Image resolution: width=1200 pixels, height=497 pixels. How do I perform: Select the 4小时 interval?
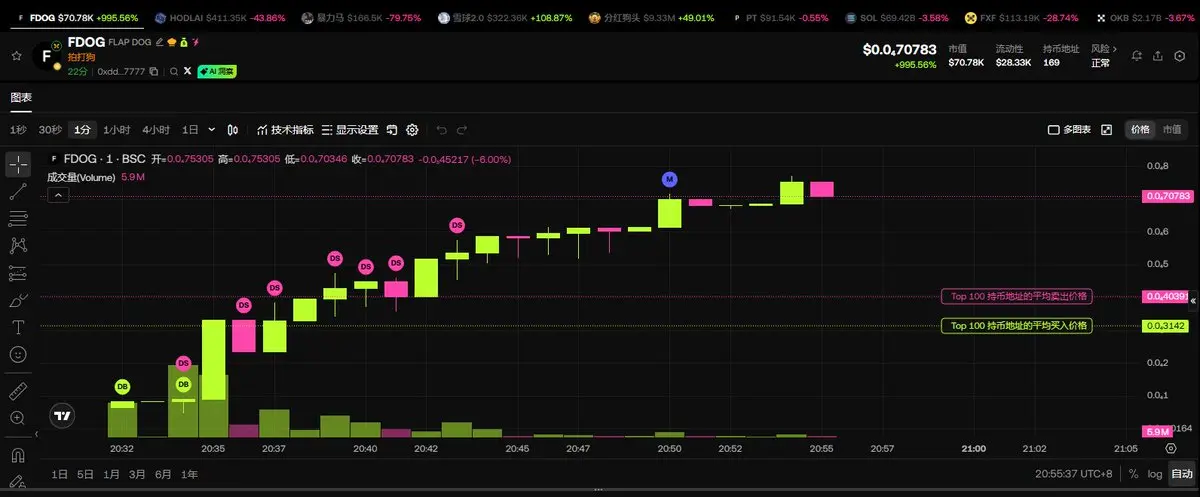click(156, 130)
